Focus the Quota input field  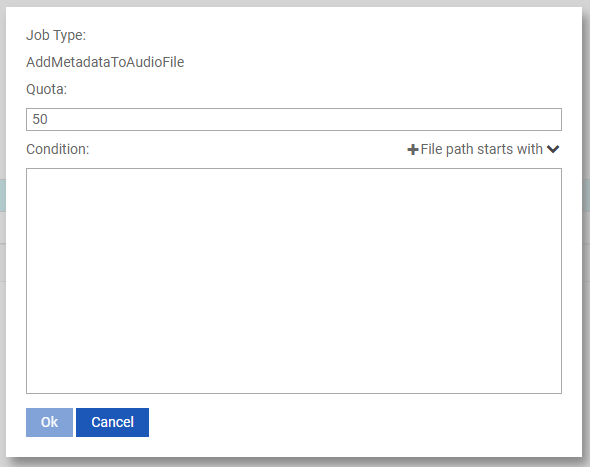tap(294, 120)
